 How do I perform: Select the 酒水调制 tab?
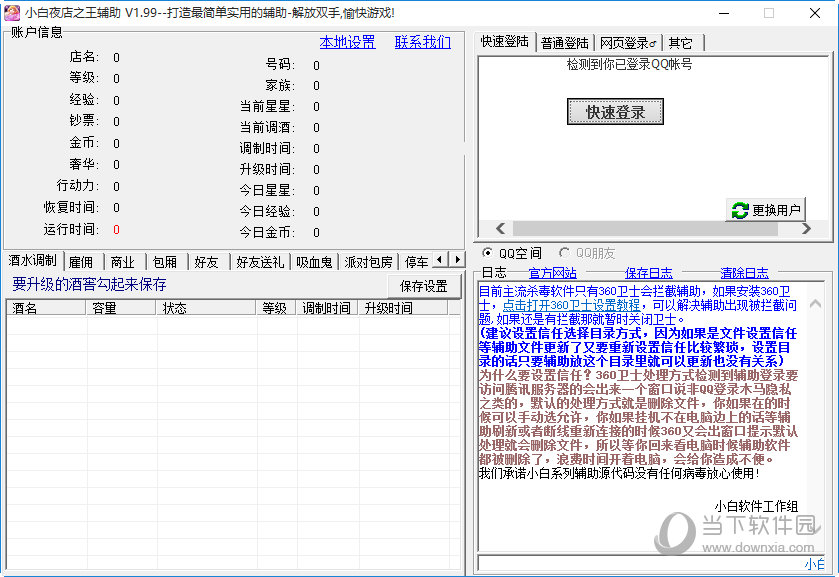click(33, 260)
